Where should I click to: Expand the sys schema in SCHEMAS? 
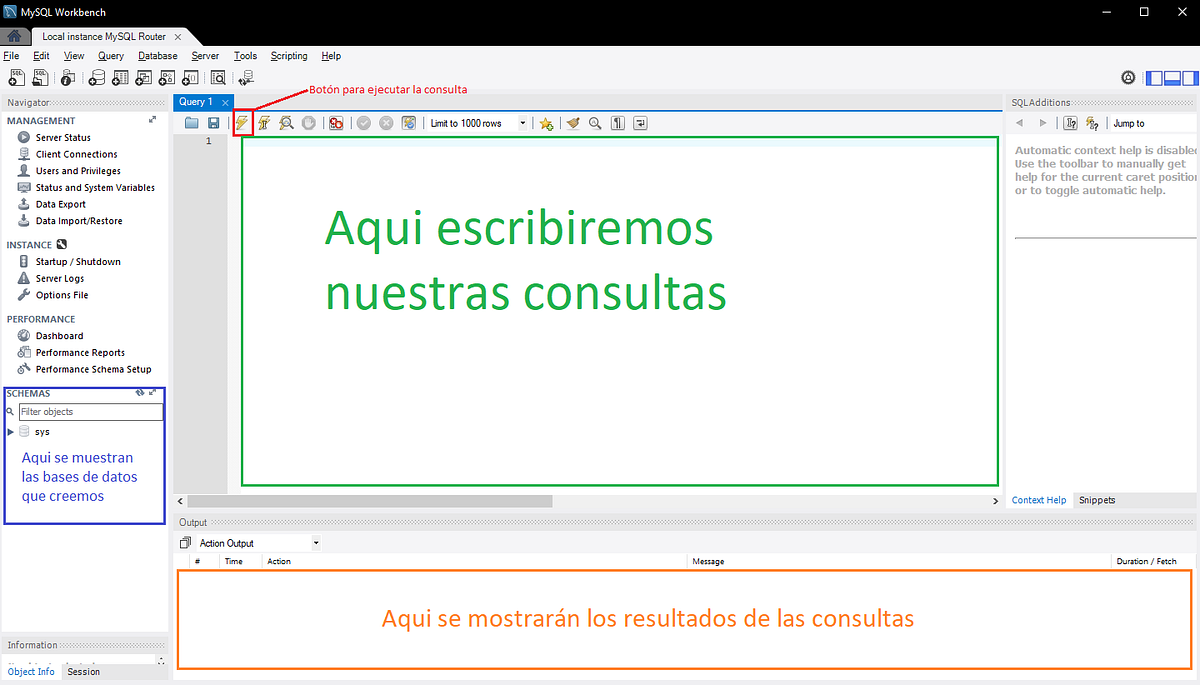10,431
